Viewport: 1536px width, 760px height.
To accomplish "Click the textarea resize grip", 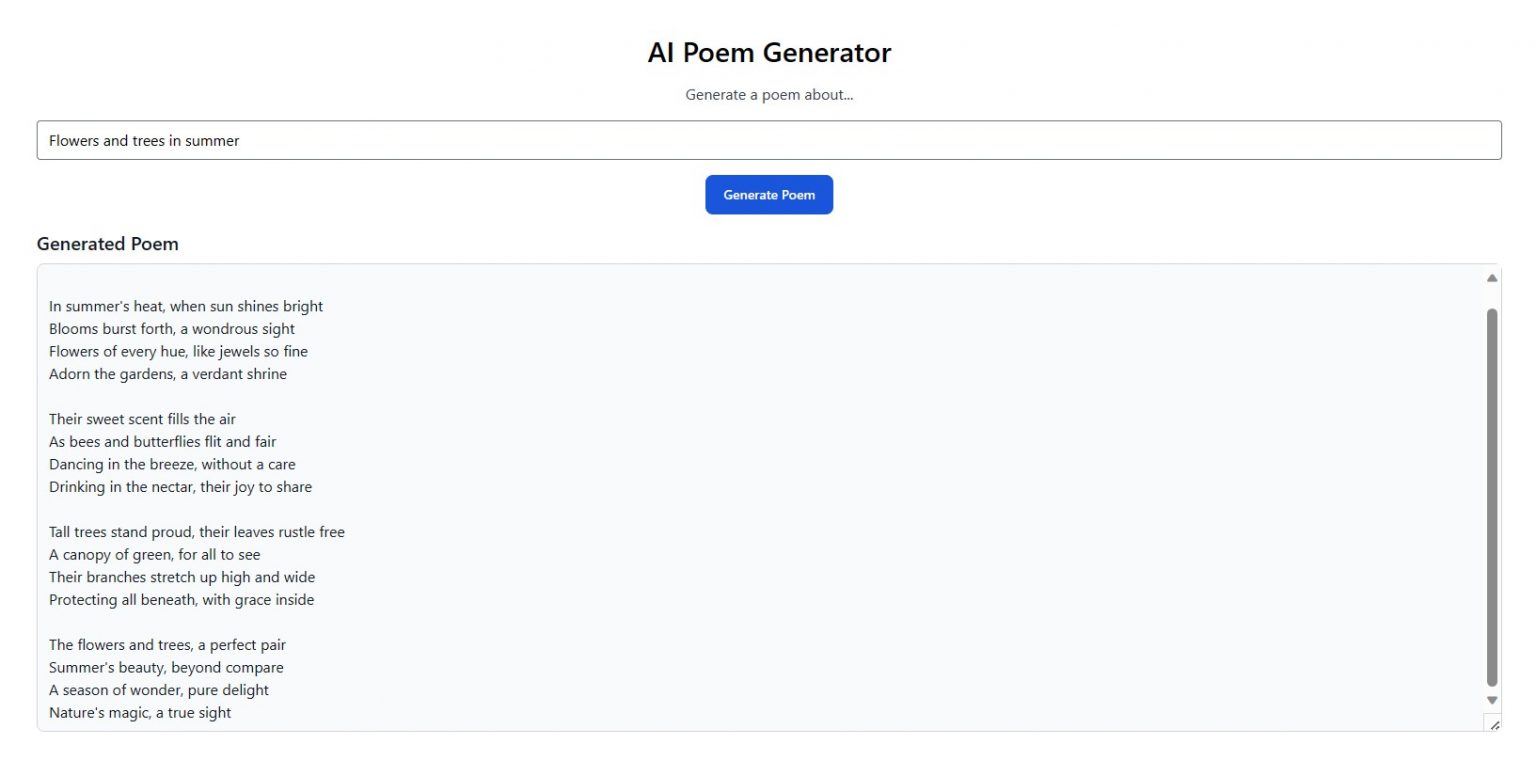I will coord(1494,723).
